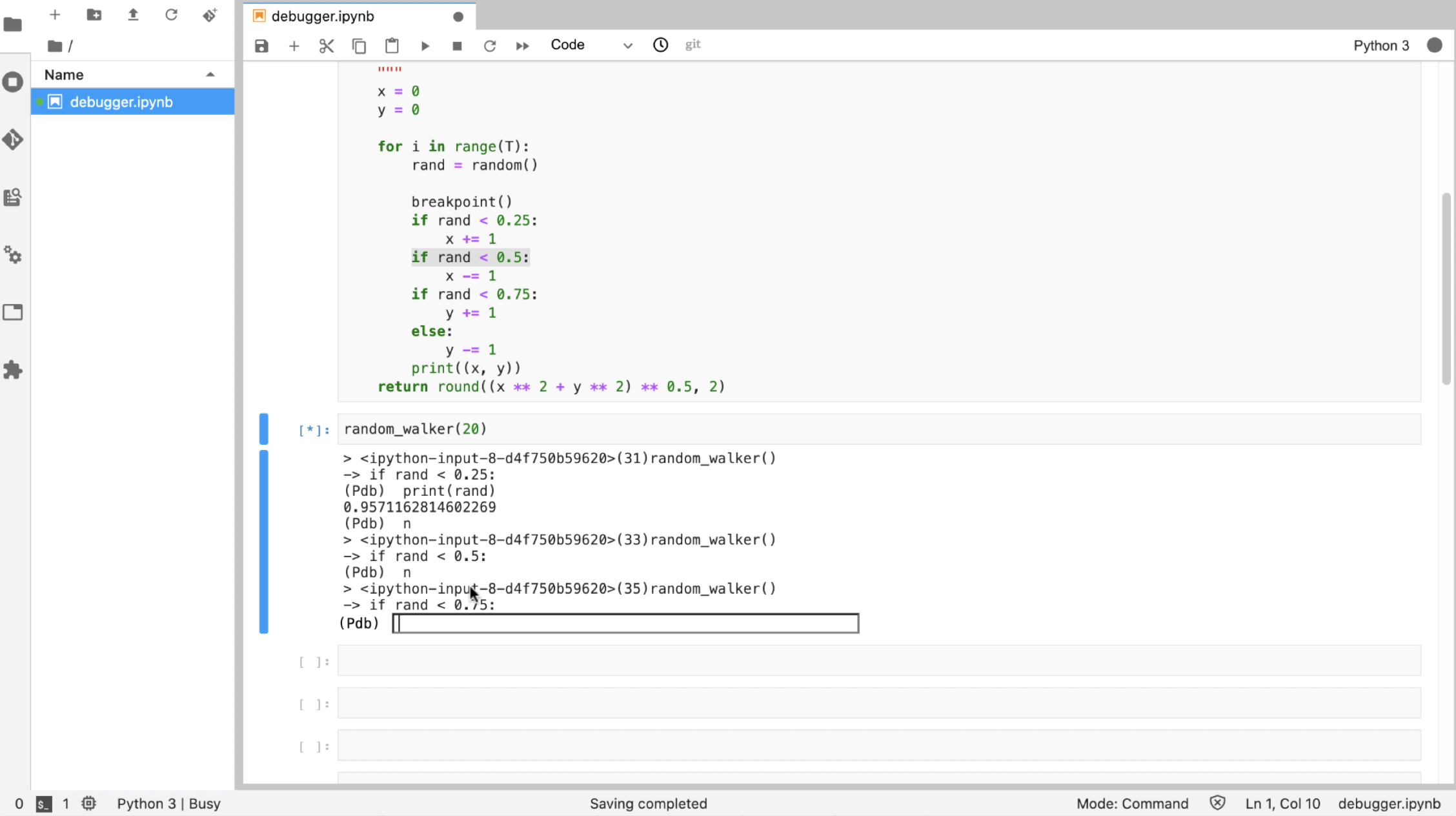Image resolution: width=1456 pixels, height=816 pixels.
Task: Open the Extension Manager puzzle icon
Action: click(x=13, y=370)
